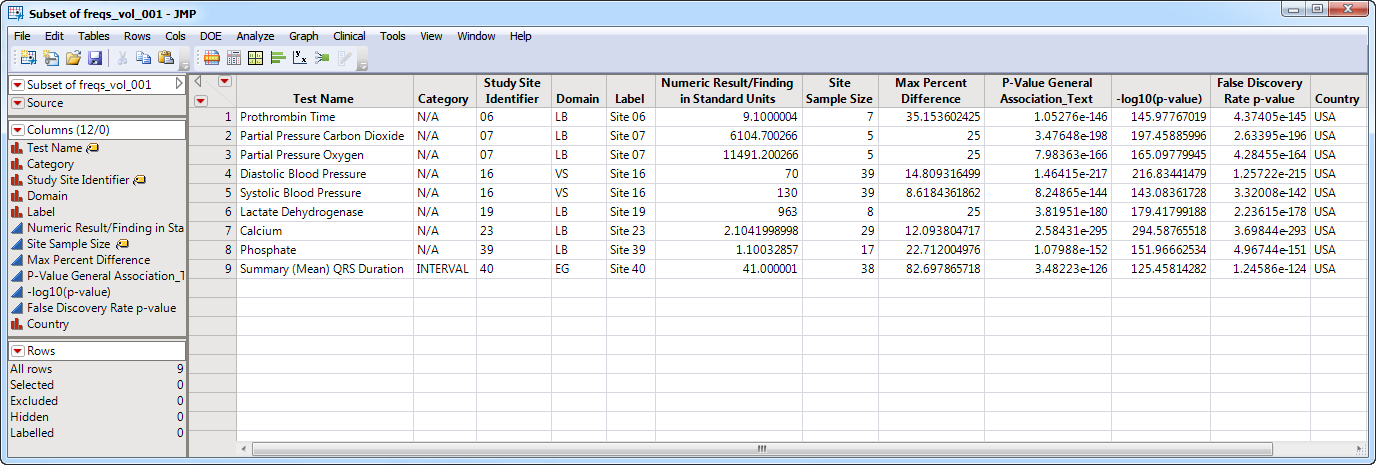Click the Tabulate calculator-style icon

234,59
